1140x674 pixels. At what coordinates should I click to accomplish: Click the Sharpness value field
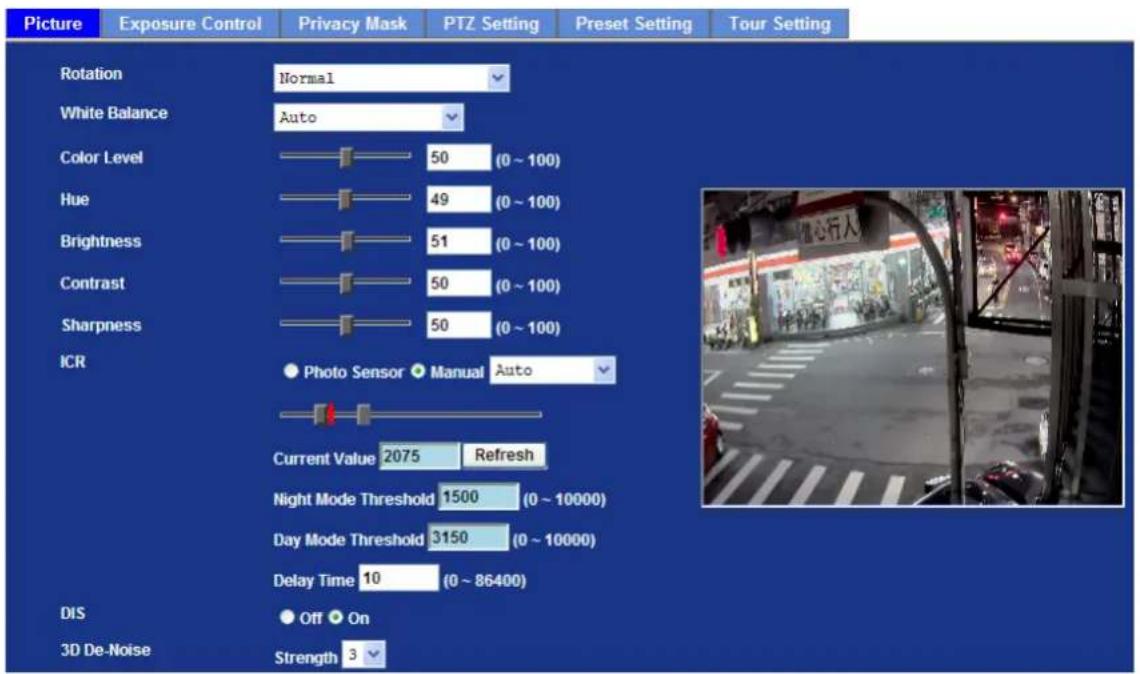pyautogui.click(x=459, y=325)
